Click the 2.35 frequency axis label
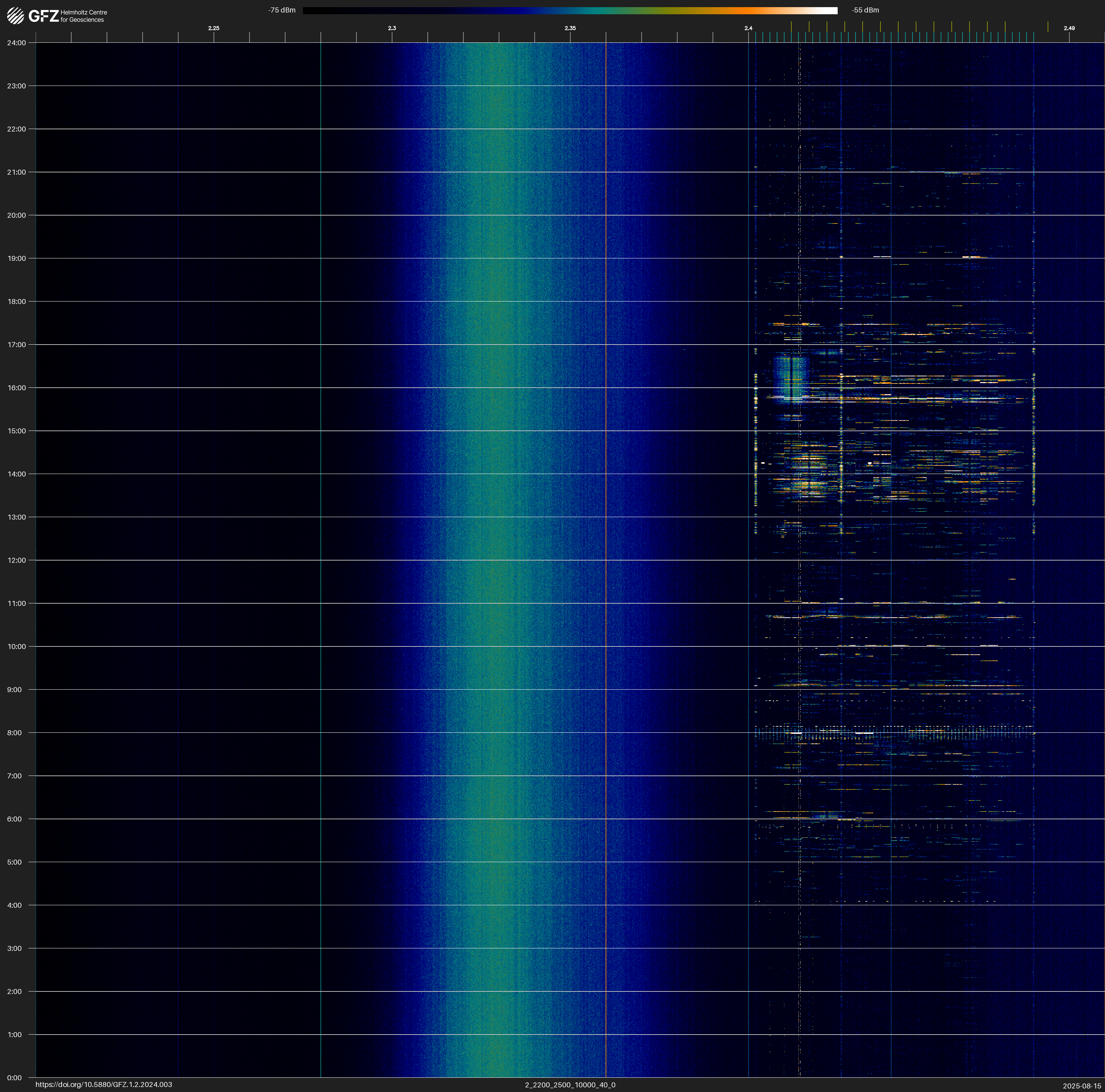This screenshot has width=1105, height=1092. coord(570,28)
